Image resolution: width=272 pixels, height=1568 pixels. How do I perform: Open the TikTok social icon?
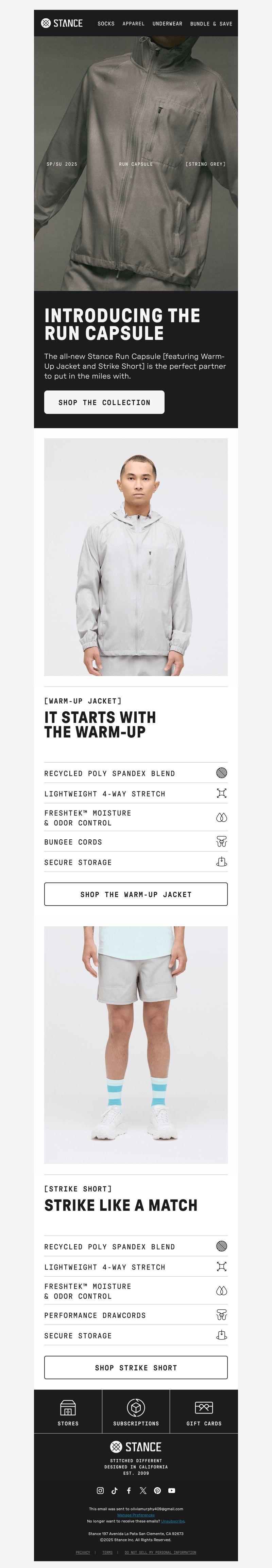115,1490
